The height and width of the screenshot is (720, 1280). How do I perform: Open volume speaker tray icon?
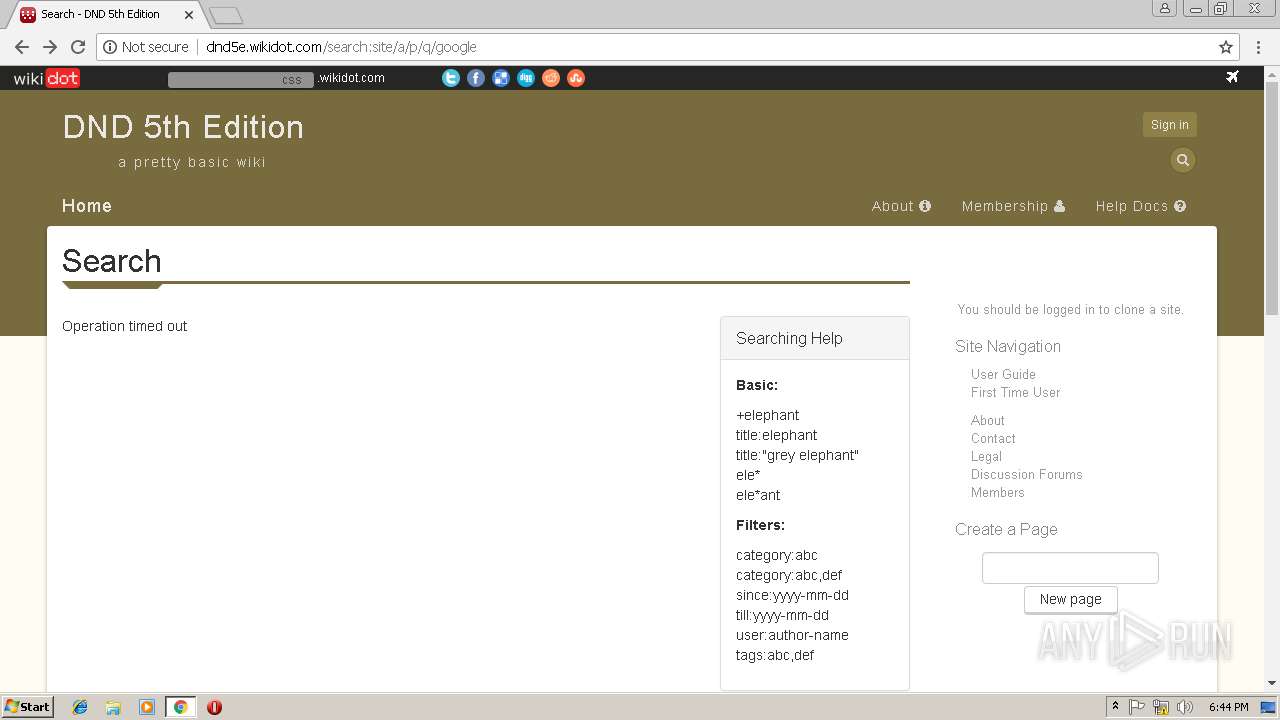pyautogui.click(x=1185, y=707)
